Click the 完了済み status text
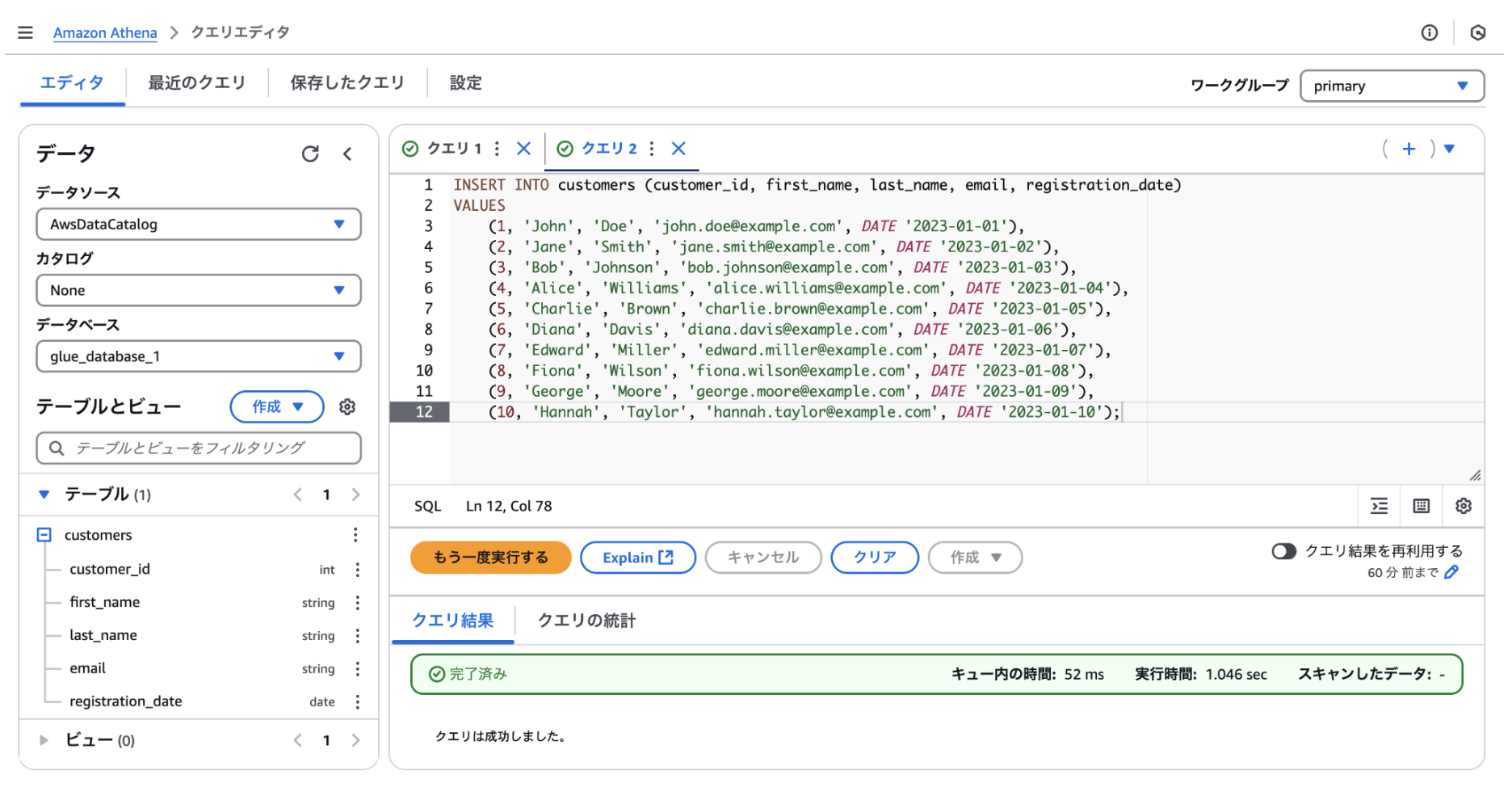 [478, 674]
